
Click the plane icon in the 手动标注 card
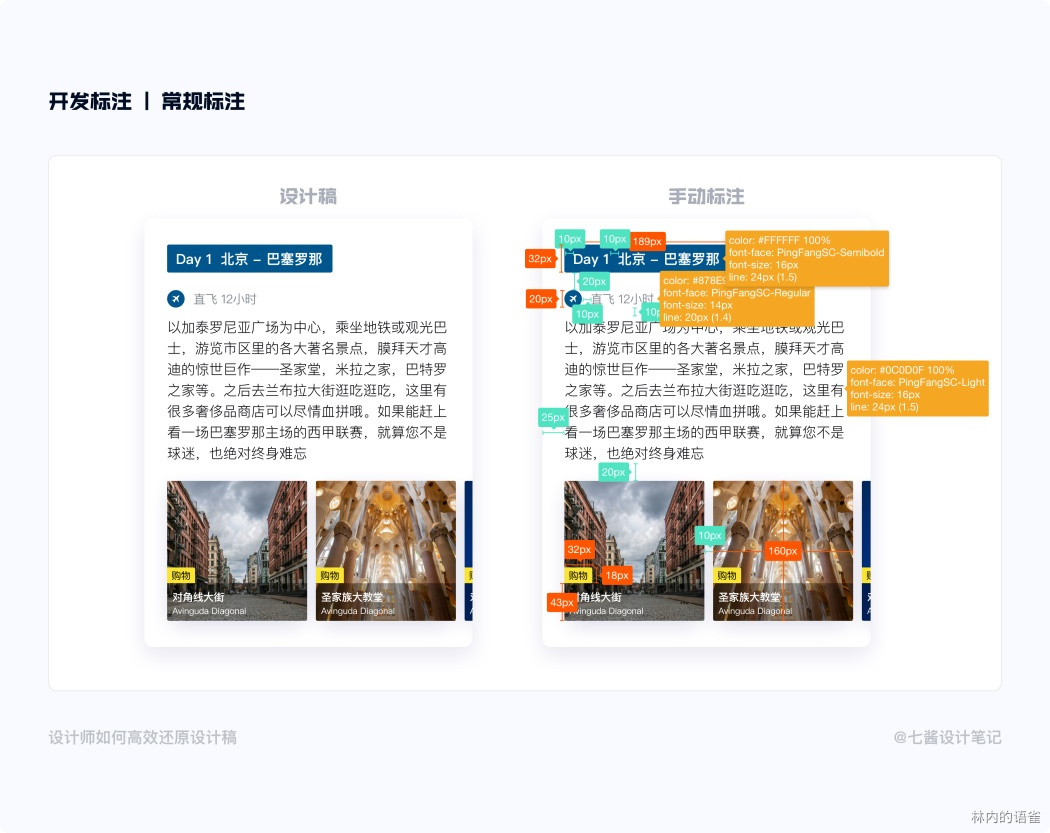pos(573,299)
